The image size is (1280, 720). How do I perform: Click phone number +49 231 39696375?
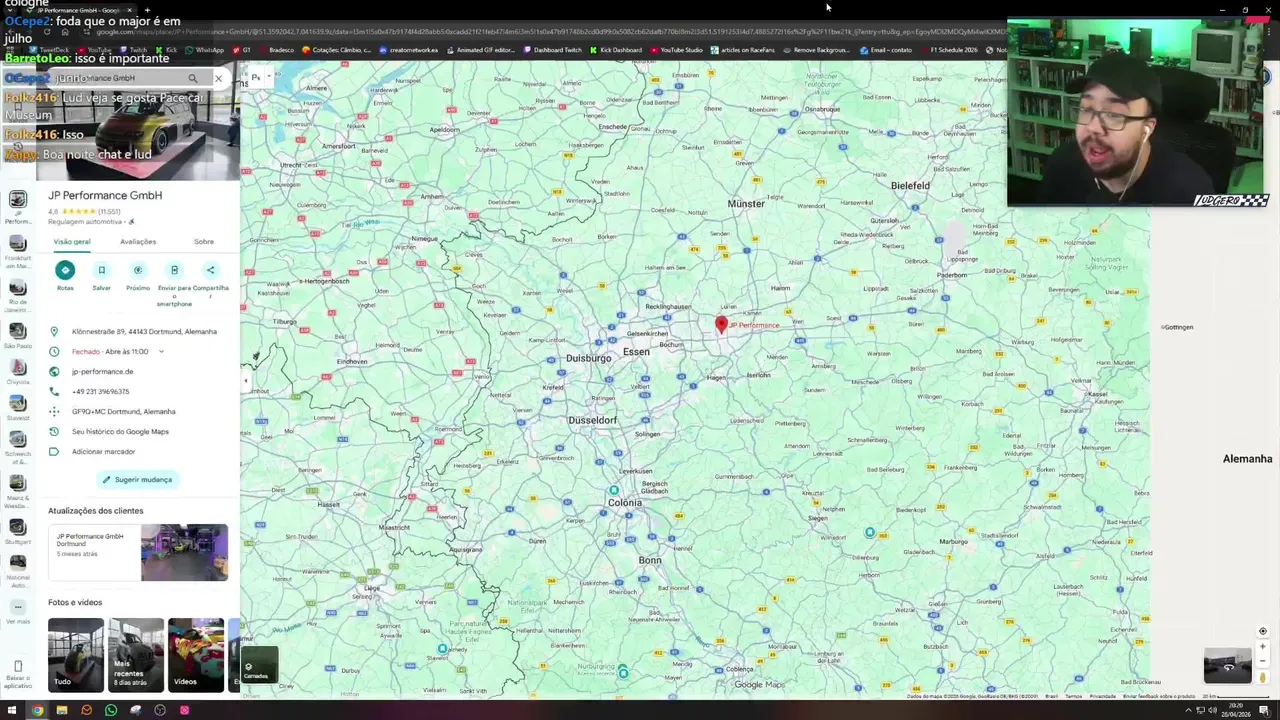tap(100, 392)
